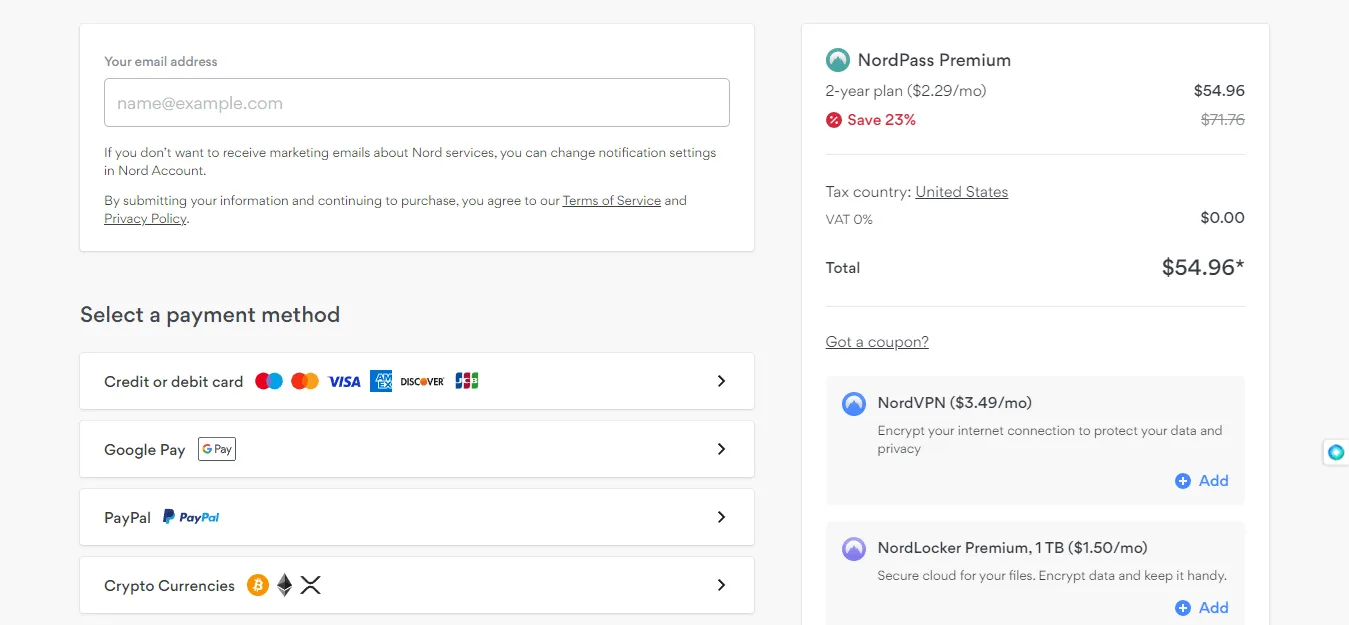Expand the Crypto Currencies payment option

[416, 585]
